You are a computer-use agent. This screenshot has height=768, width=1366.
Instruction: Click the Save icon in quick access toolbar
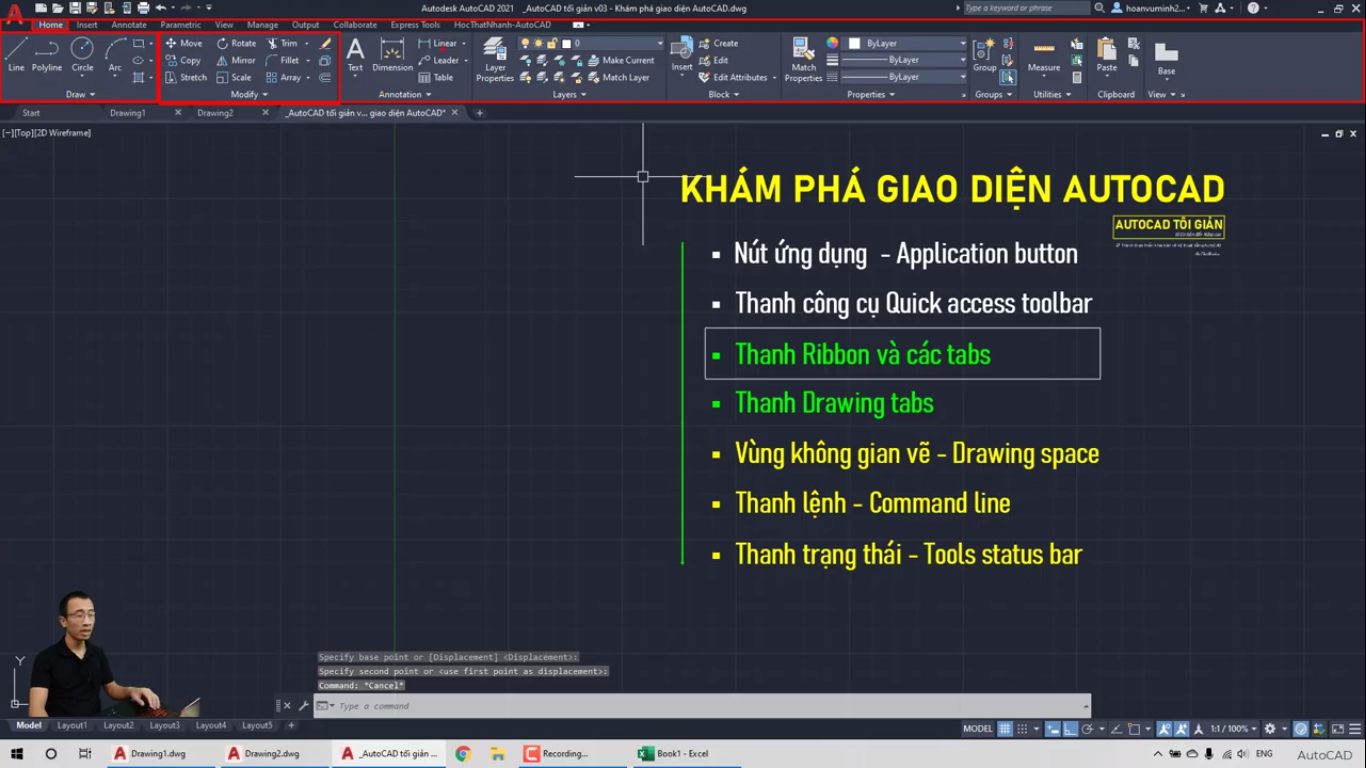pyautogui.click(x=75, y=8)
